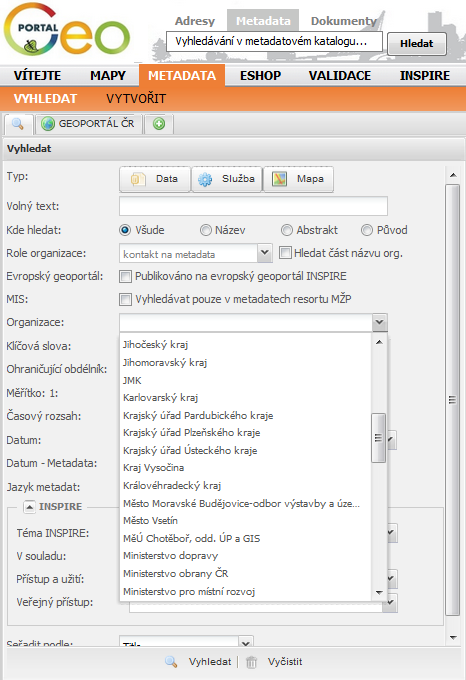Click the Volný text input field
The image size is (466, 680).
(253, 206)
